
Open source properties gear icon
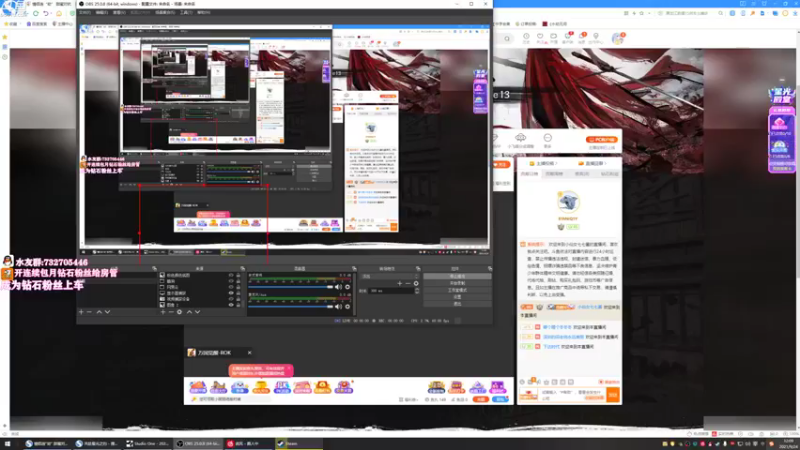pos(180,312)
